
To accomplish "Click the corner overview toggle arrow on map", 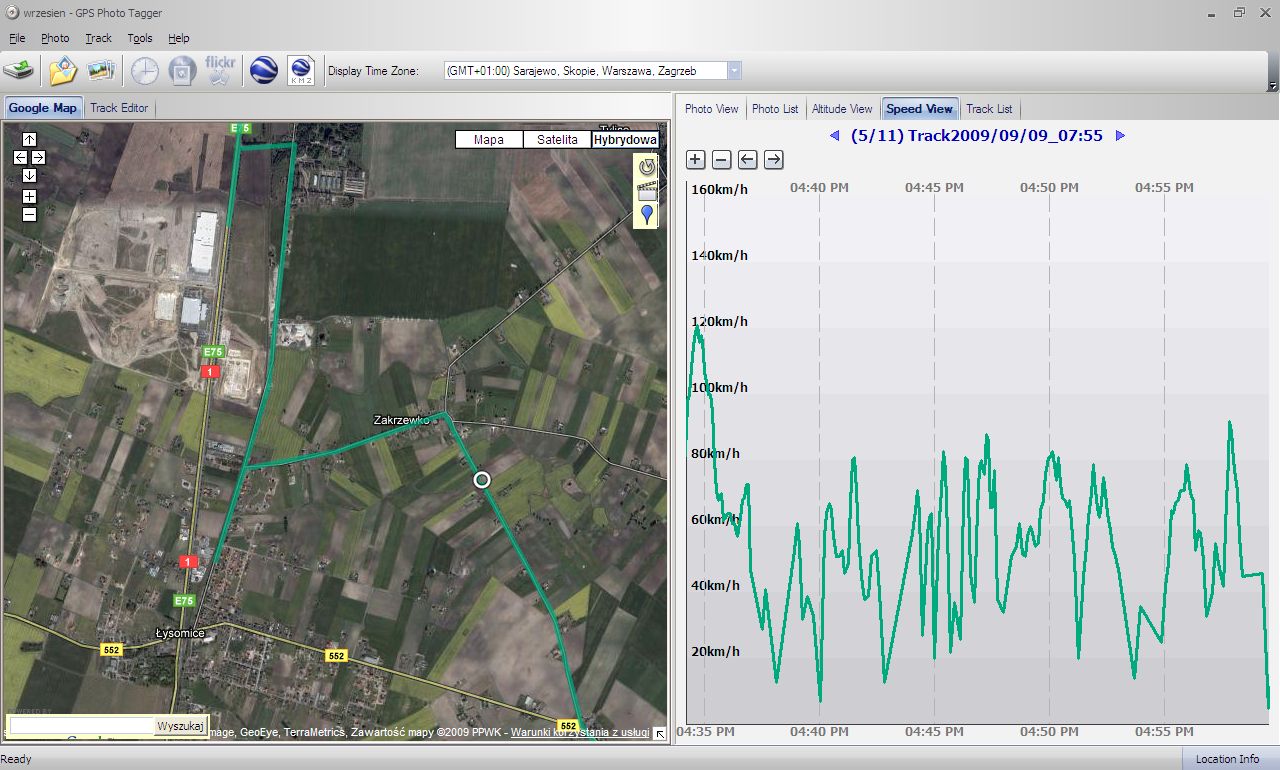I will point(660,733).
